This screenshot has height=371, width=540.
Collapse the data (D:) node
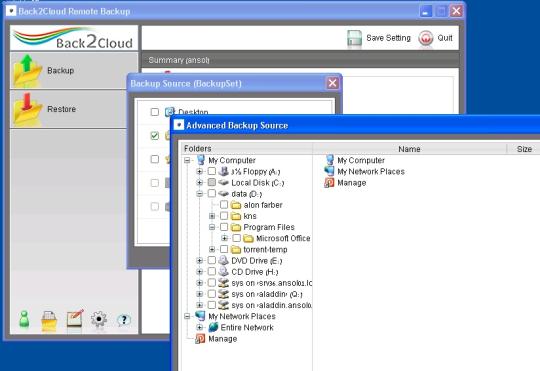coord(199,194)
